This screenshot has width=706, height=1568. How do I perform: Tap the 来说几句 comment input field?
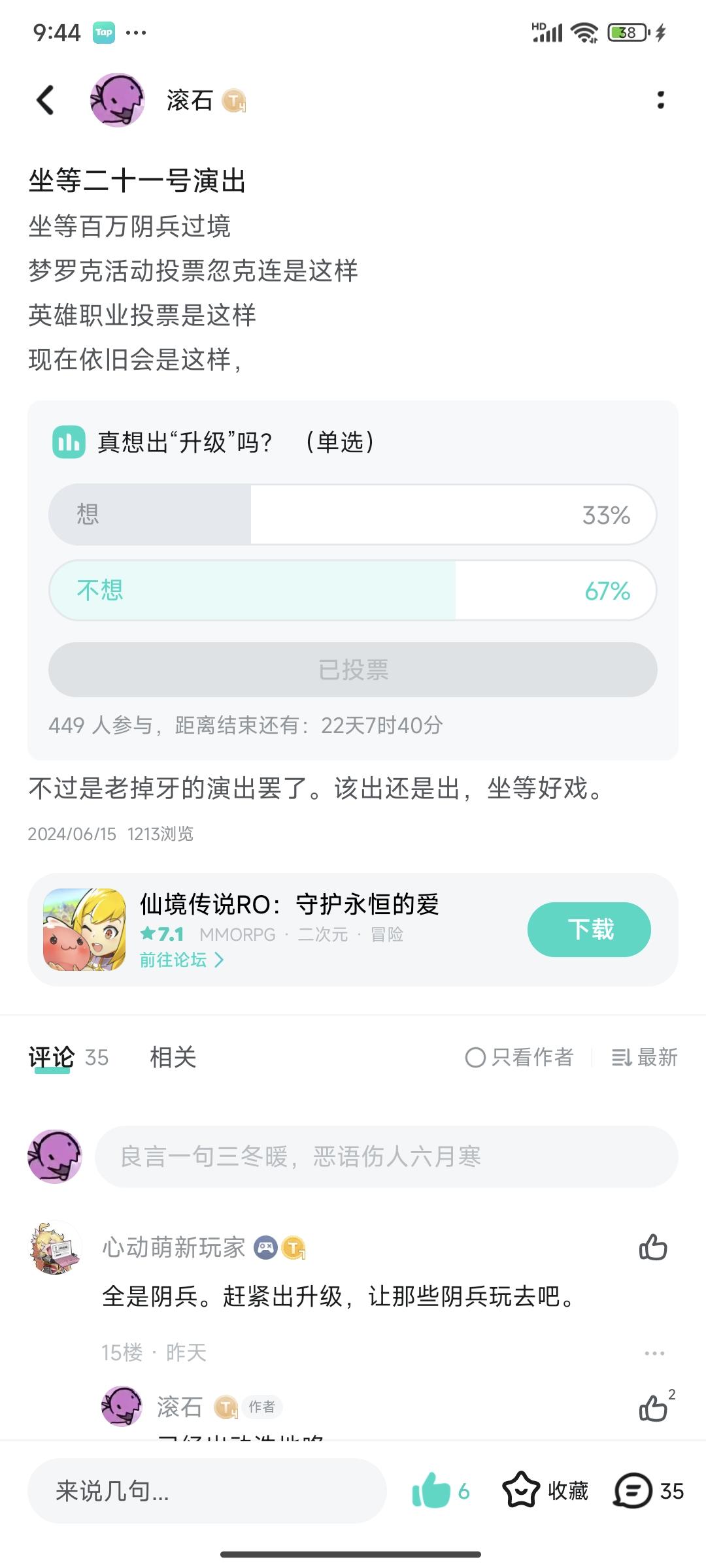point(207,1490)
